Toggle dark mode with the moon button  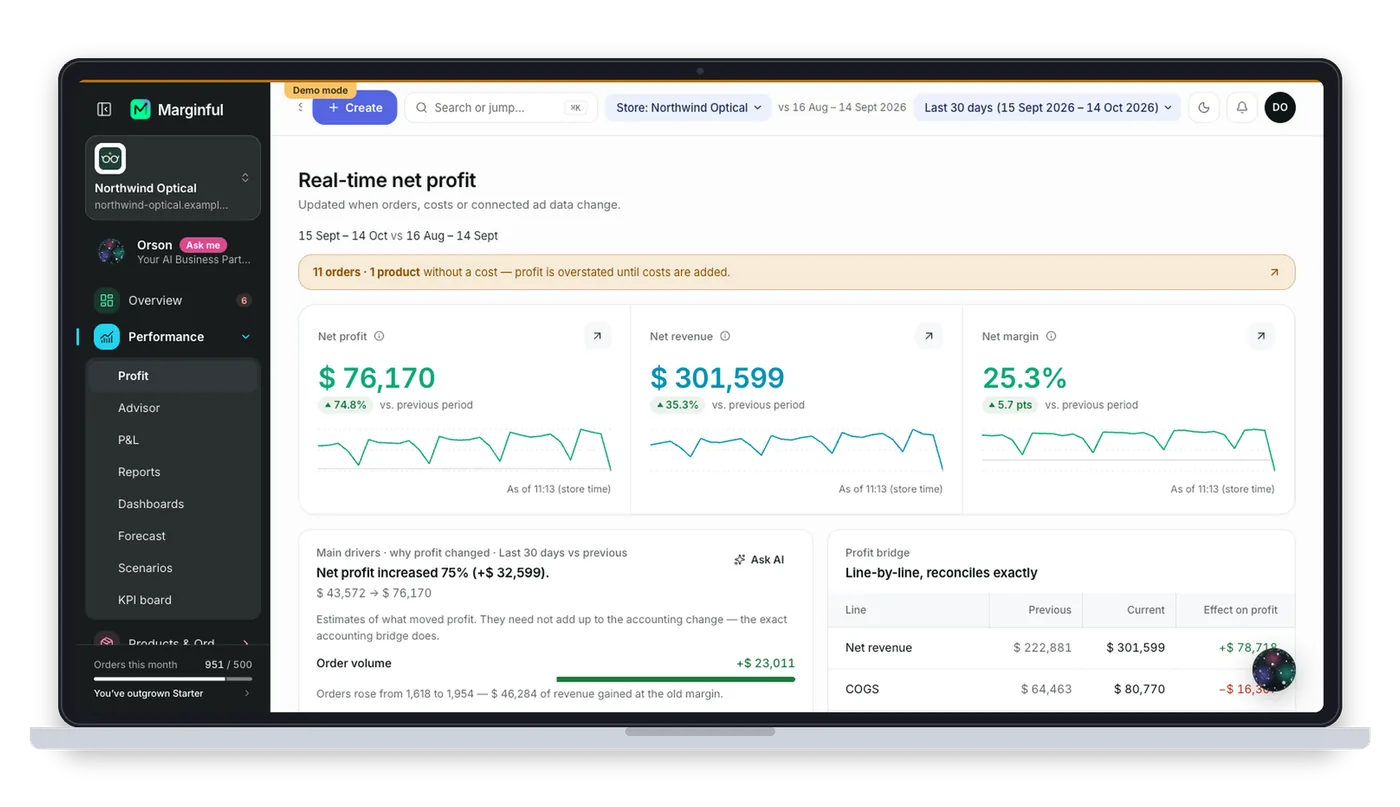pyautogui.click(x=1204, y=108)
